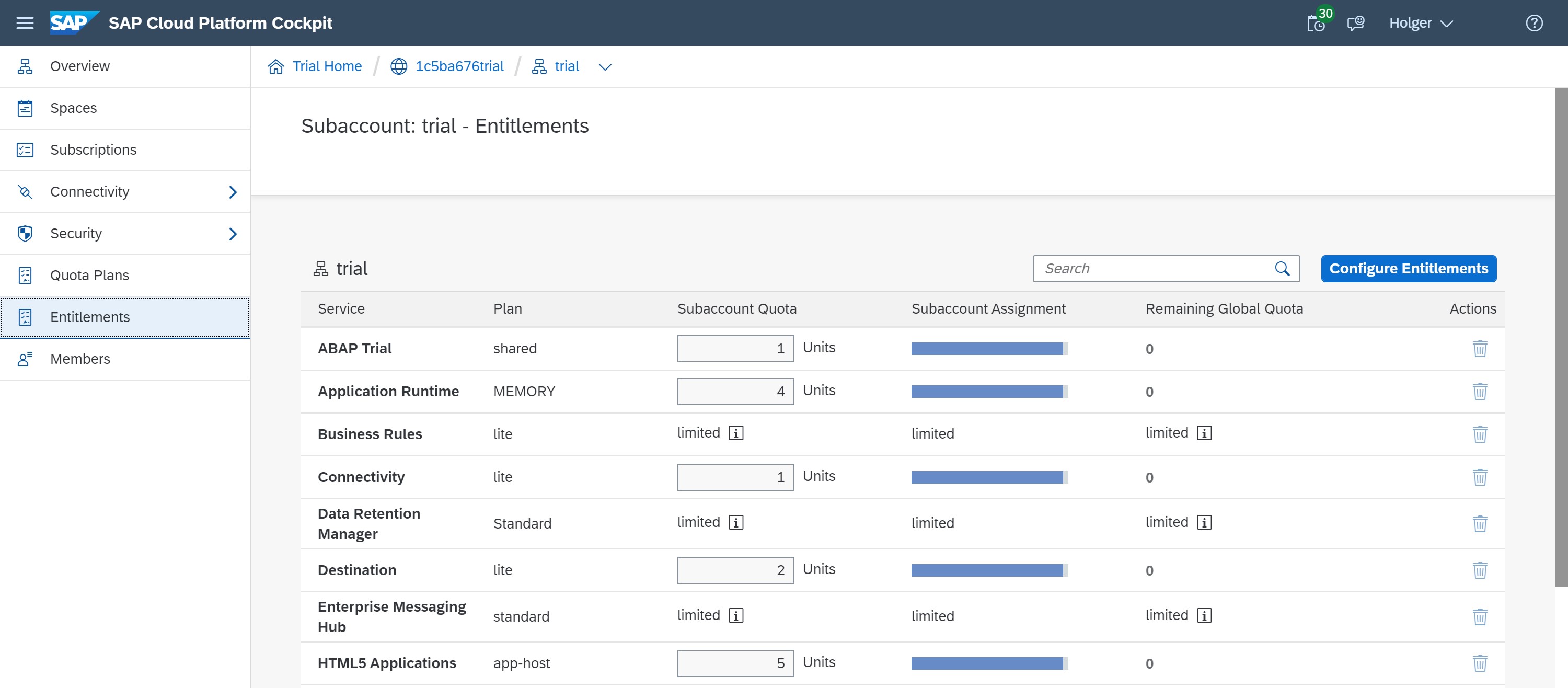The height and width of the screenshot is (688, 1568).
Task: Click the Application Runtime quota input field
Action: click(735, 392)
